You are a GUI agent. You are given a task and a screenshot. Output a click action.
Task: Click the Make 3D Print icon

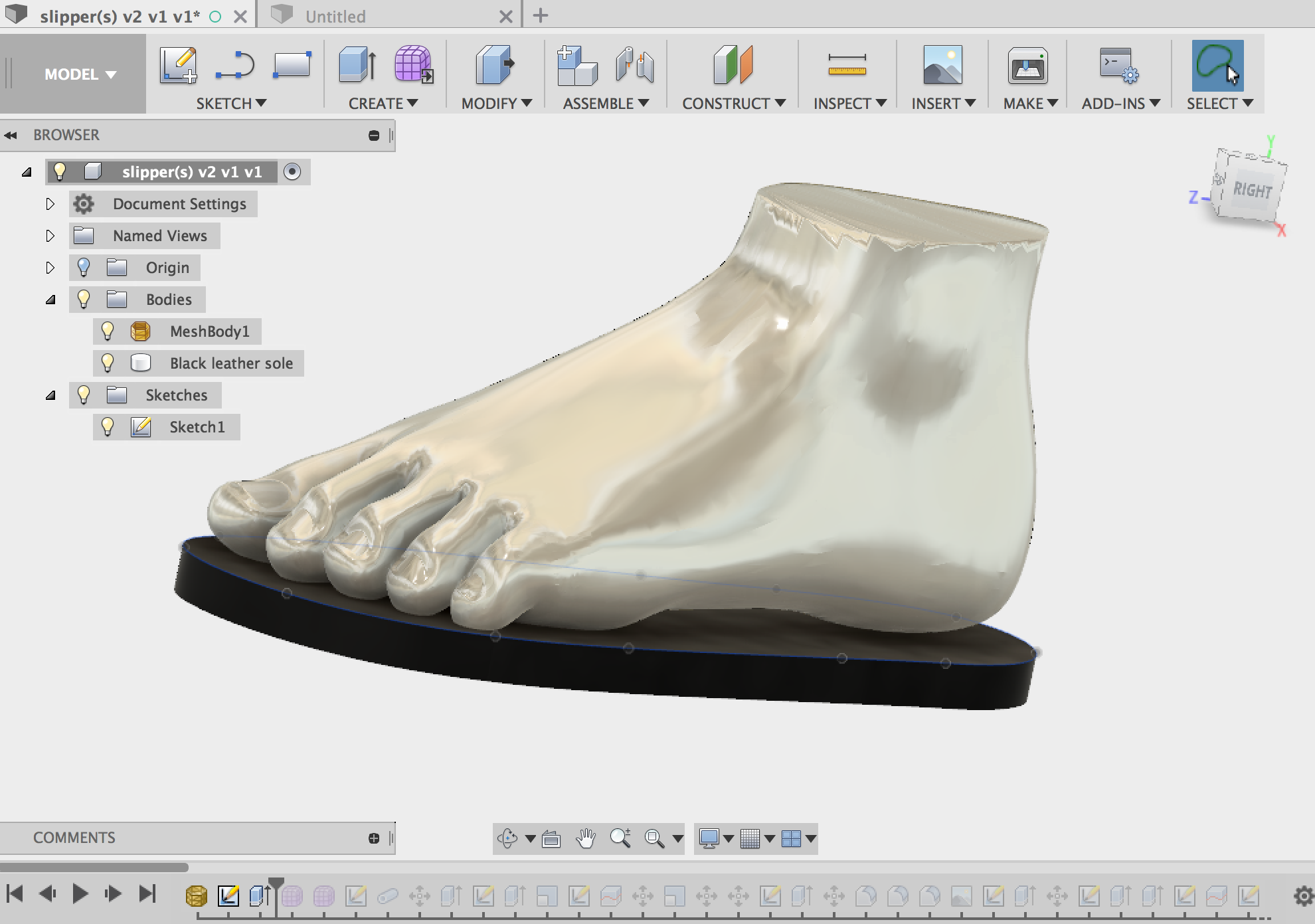[x=1027, y=65]
